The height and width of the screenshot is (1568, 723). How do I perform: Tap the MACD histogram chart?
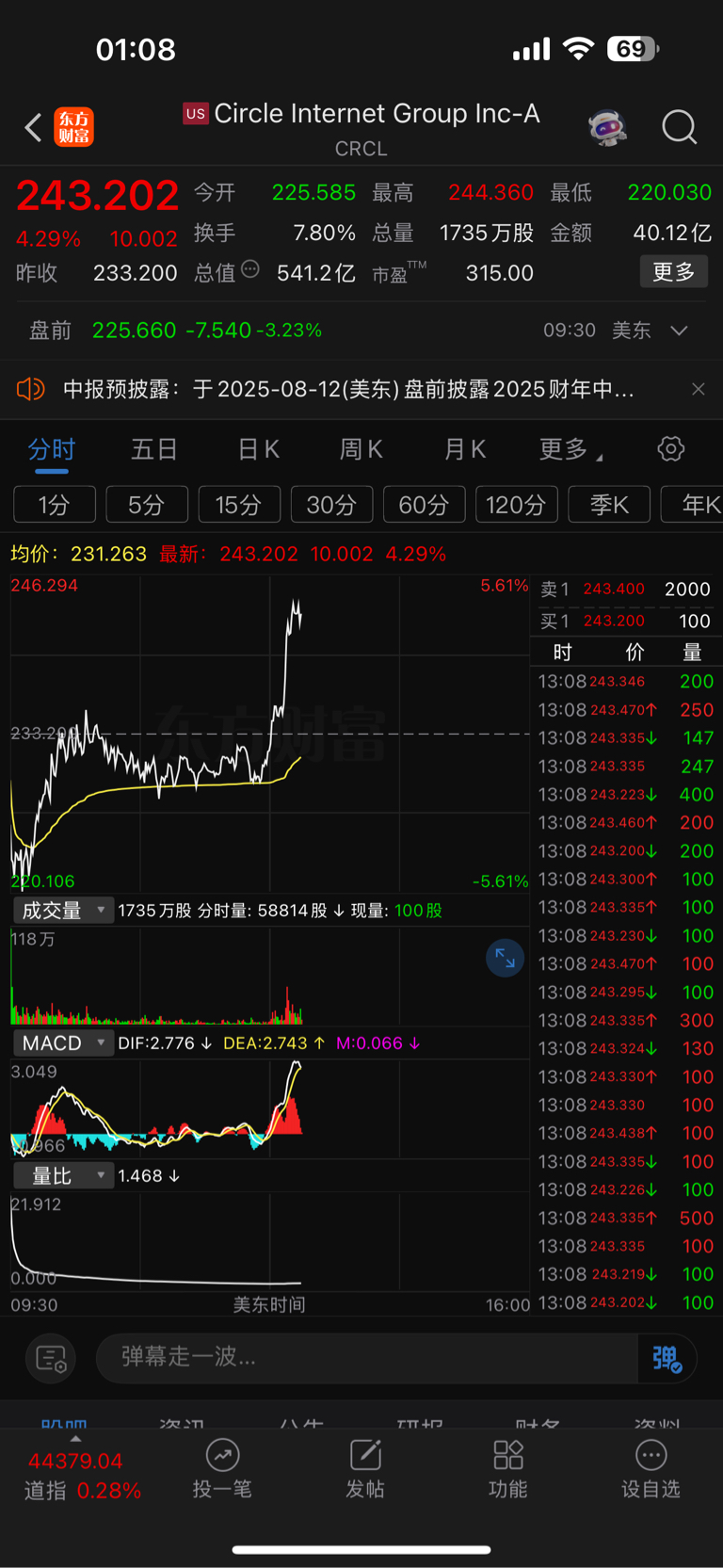pyautogui.click(x=270, y=1107)
